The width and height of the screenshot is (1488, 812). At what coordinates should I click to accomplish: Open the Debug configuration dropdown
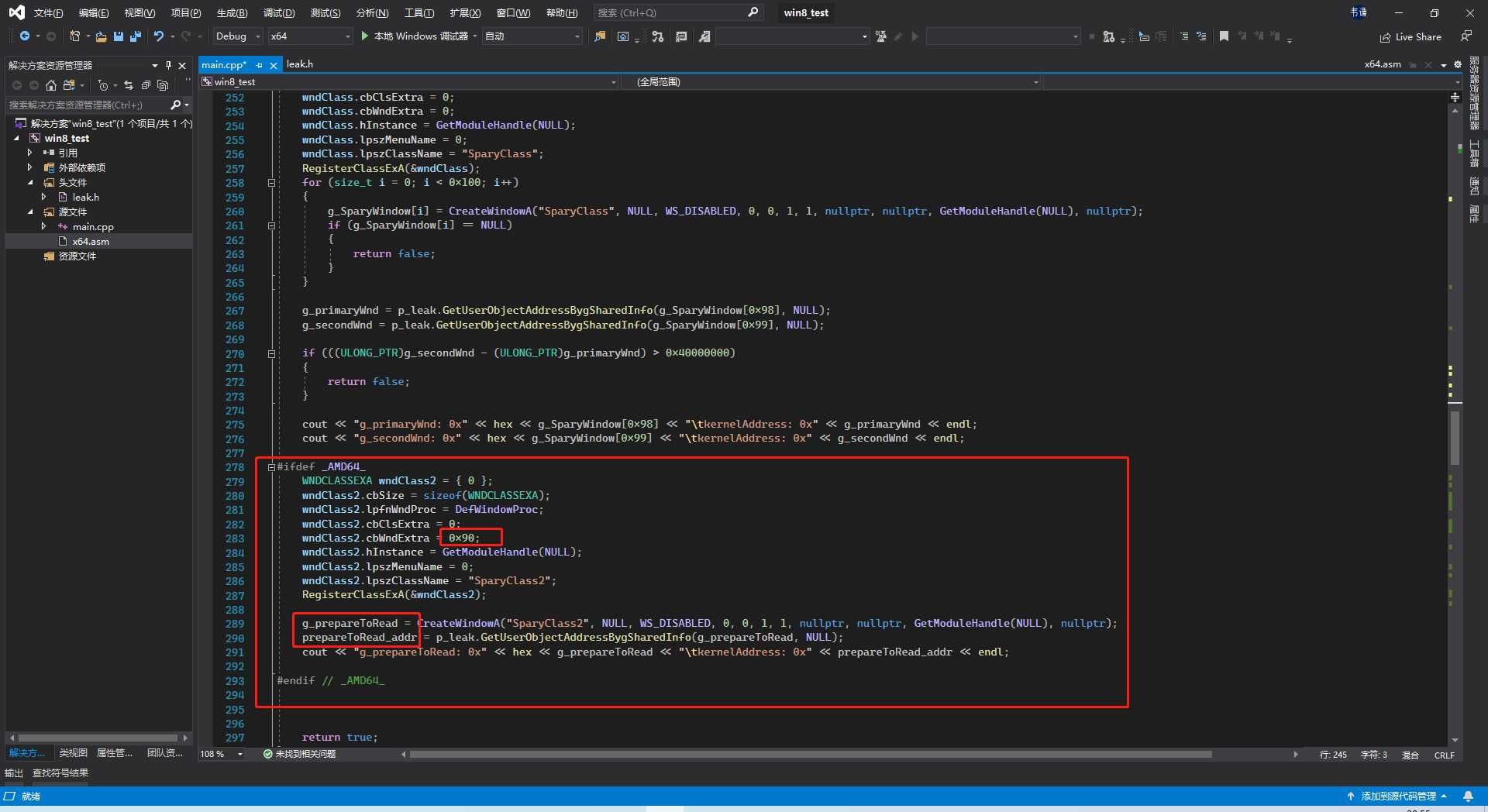click(x=237, y=36)
